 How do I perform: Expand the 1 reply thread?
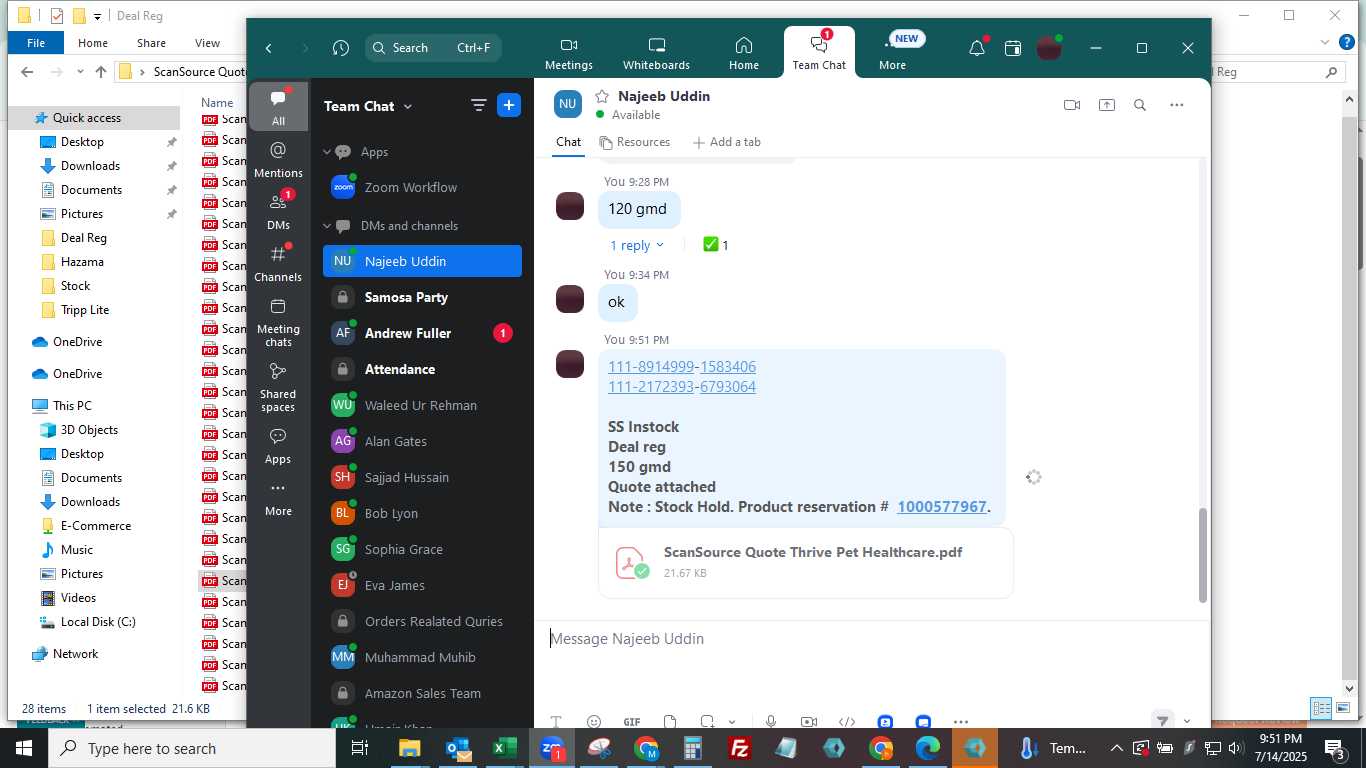point(637,245)
